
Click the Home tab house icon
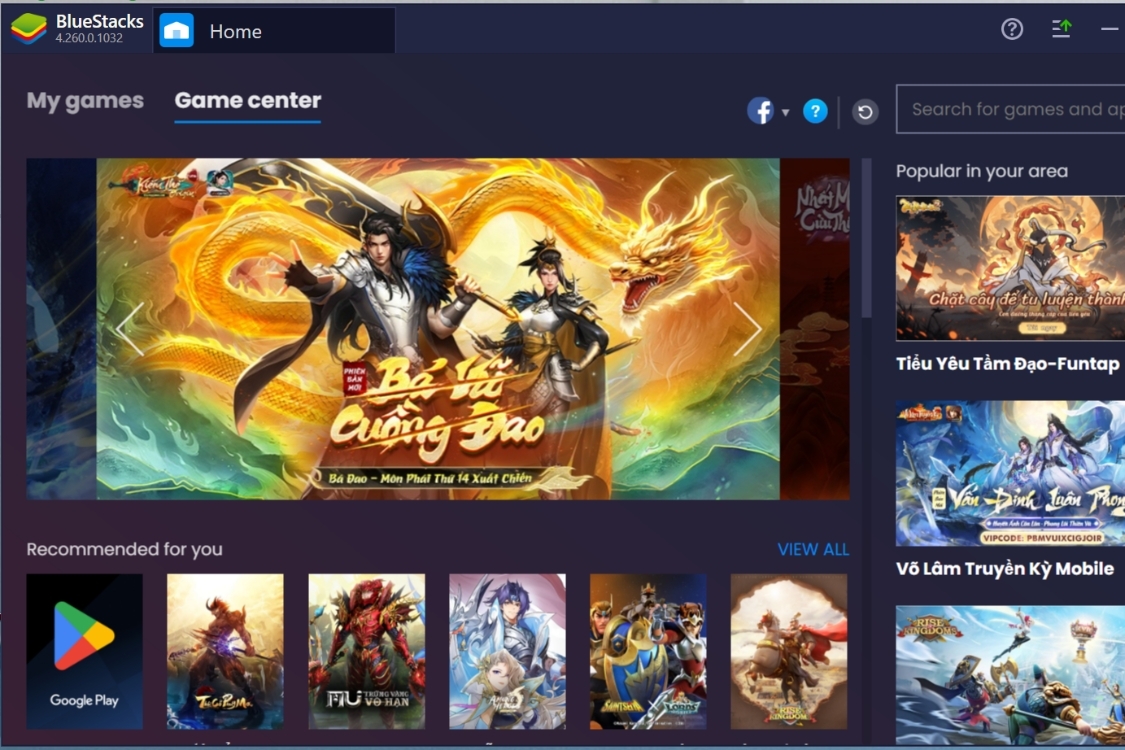click(x=176, y=31)
